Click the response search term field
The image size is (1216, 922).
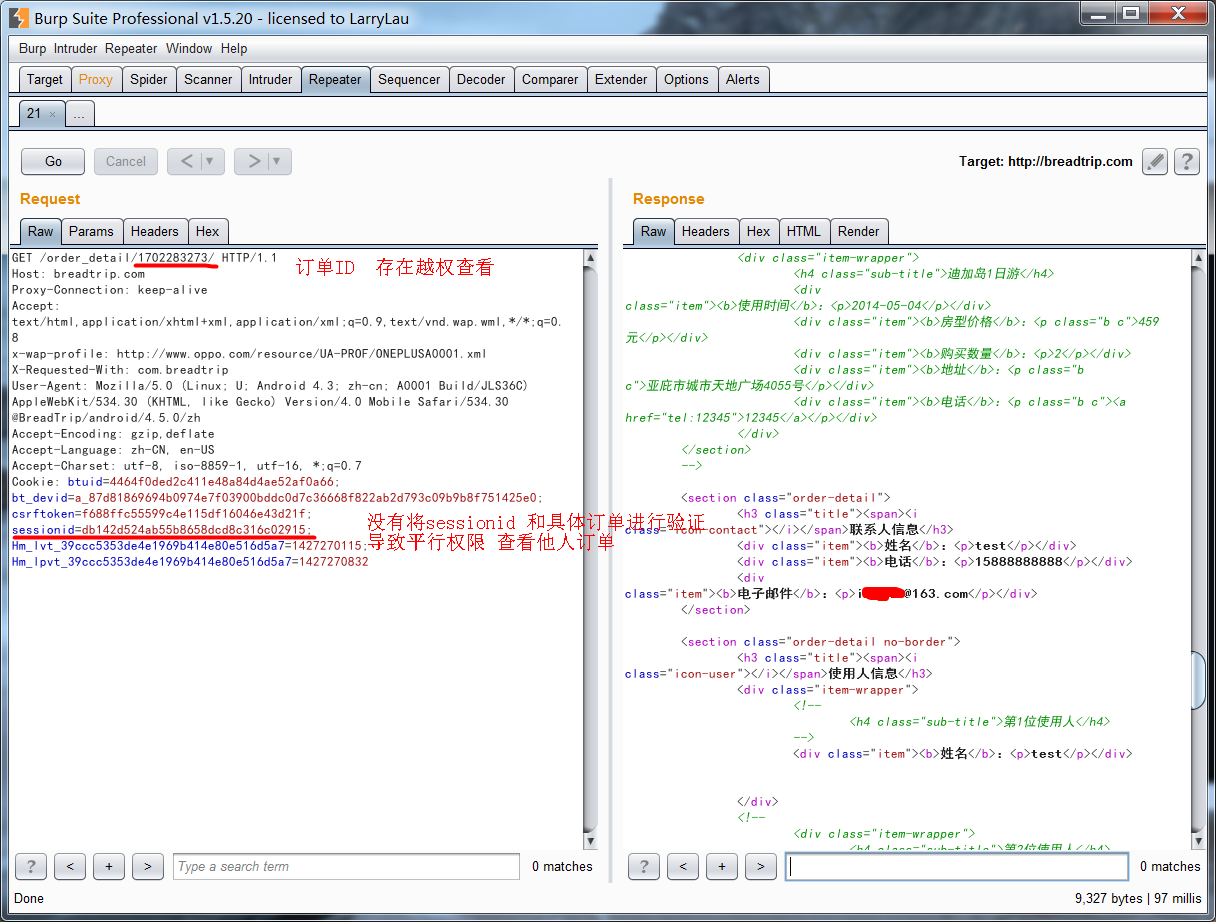[958, 866]
